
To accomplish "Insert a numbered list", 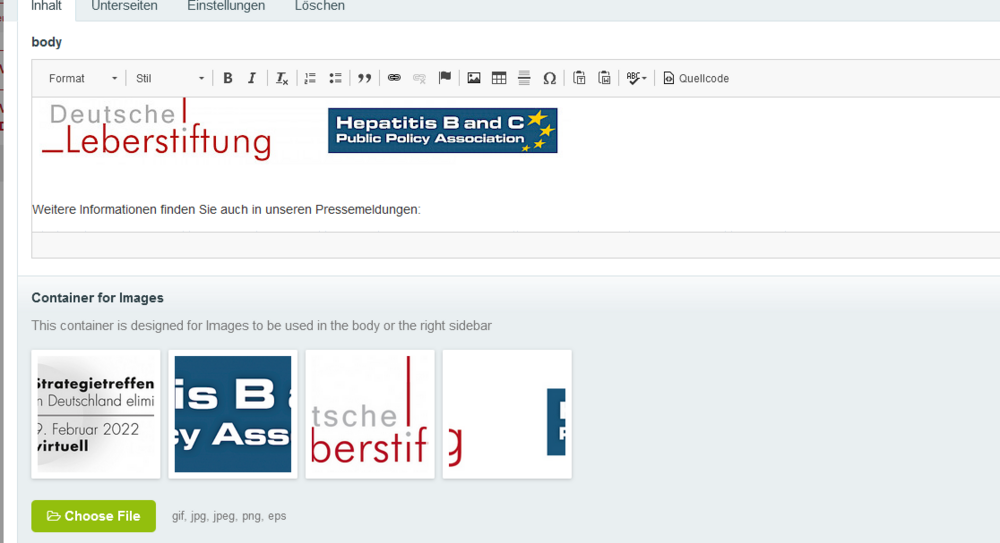I will coord(310,78).
